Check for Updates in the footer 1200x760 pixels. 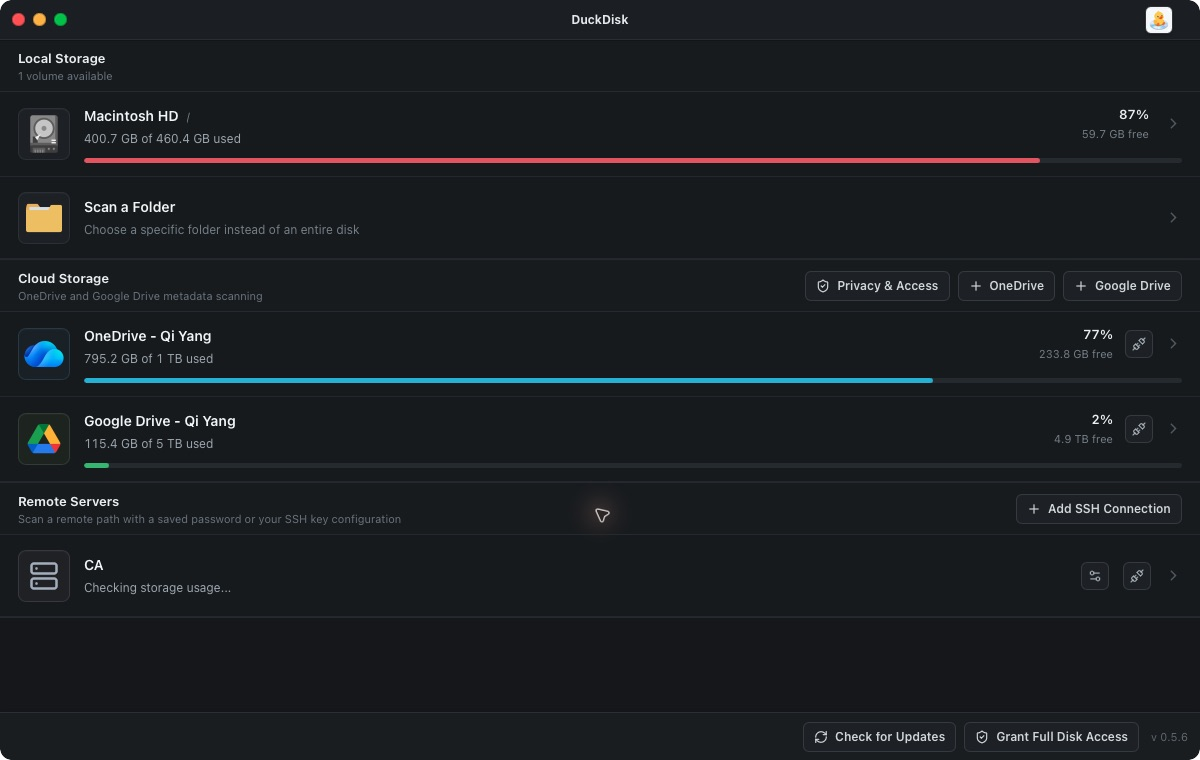(879, 737)
